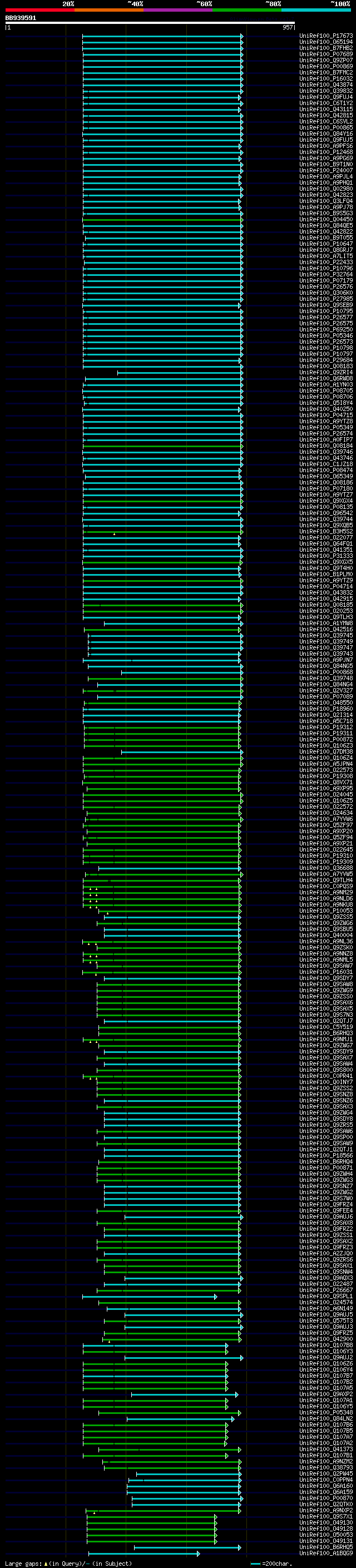
Task: Select label UniRef100_Q9ZSS5
Action: tap(326, 917)
